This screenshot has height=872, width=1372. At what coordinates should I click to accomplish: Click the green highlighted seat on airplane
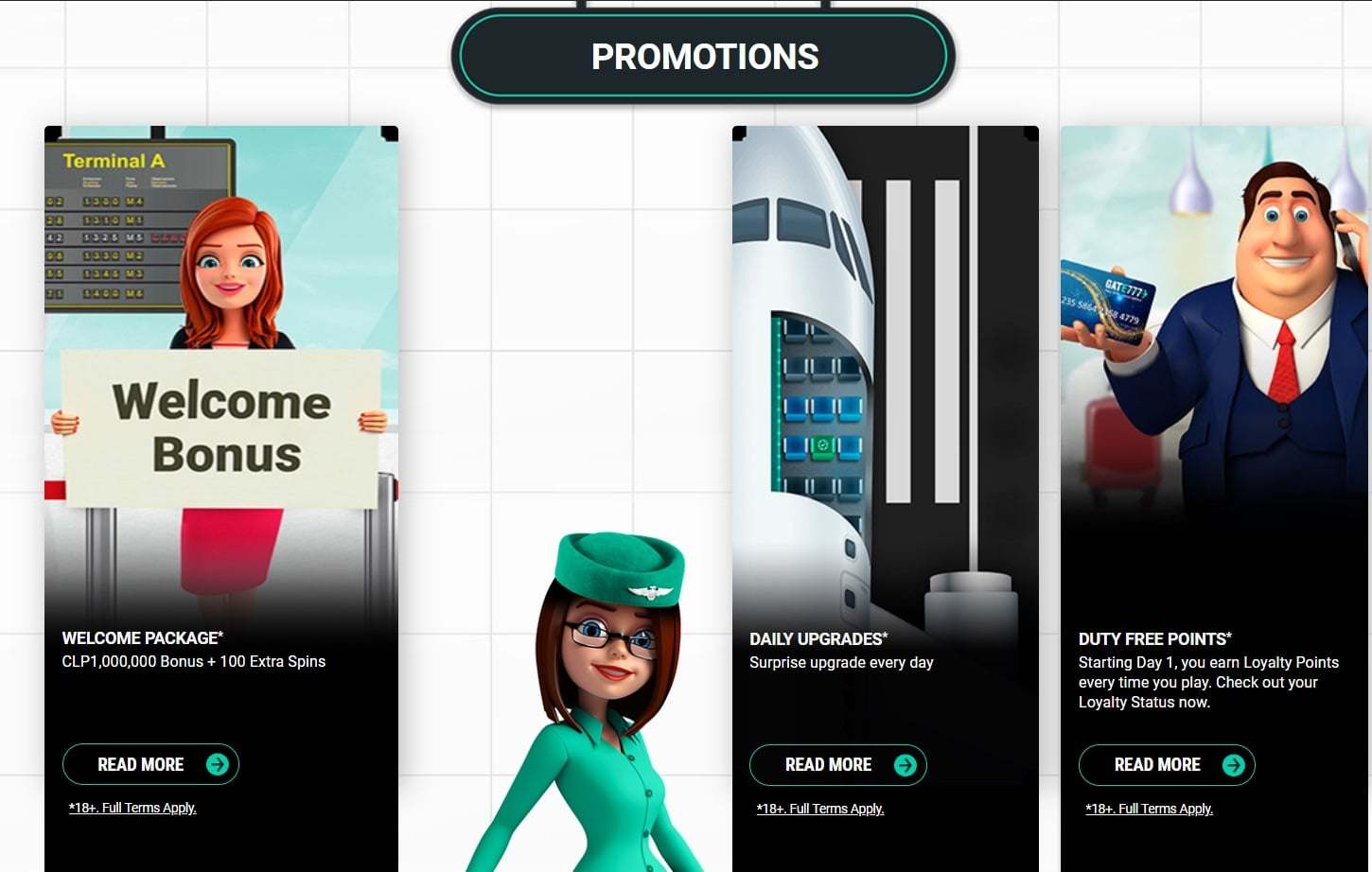tap(822, 445)
